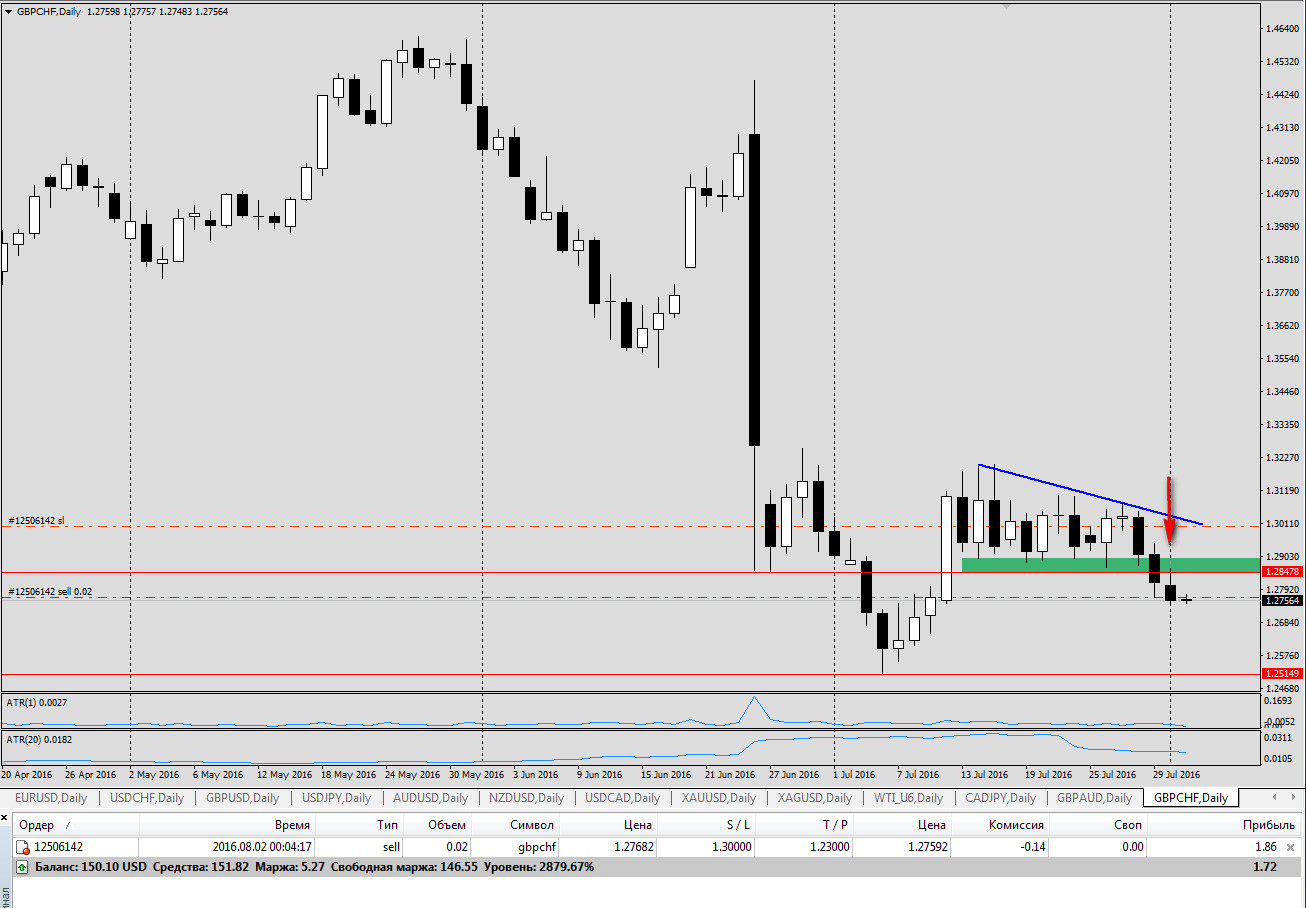The width and height of the screenshot is (1306, 908).
Task: Click the stop loss value 1.30000
Action: (x=731, y=847)
